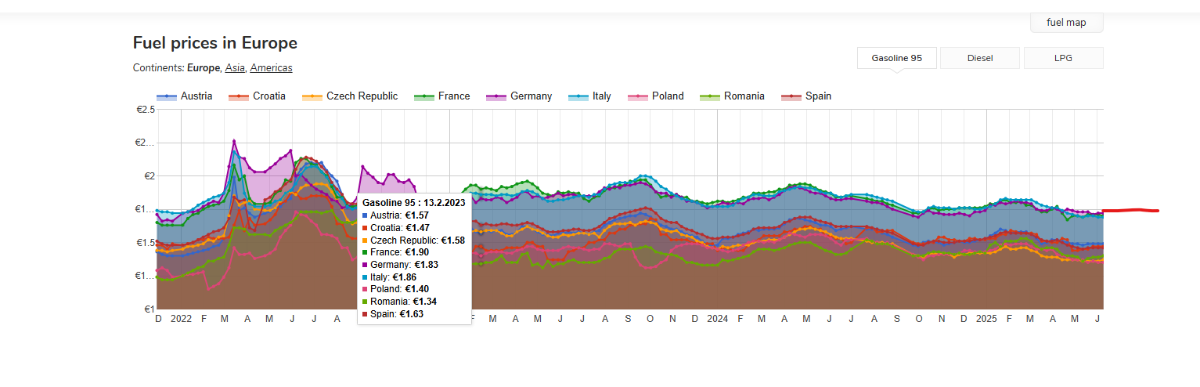Click the 2022 label on the time axis
This screenshot has width=1200, height=387.
181,319
